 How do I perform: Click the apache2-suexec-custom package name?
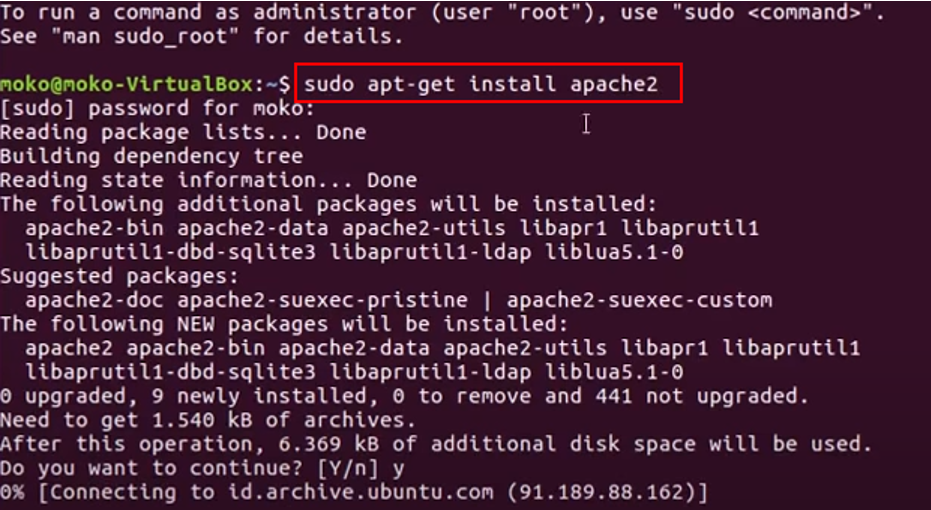(639, 300)
